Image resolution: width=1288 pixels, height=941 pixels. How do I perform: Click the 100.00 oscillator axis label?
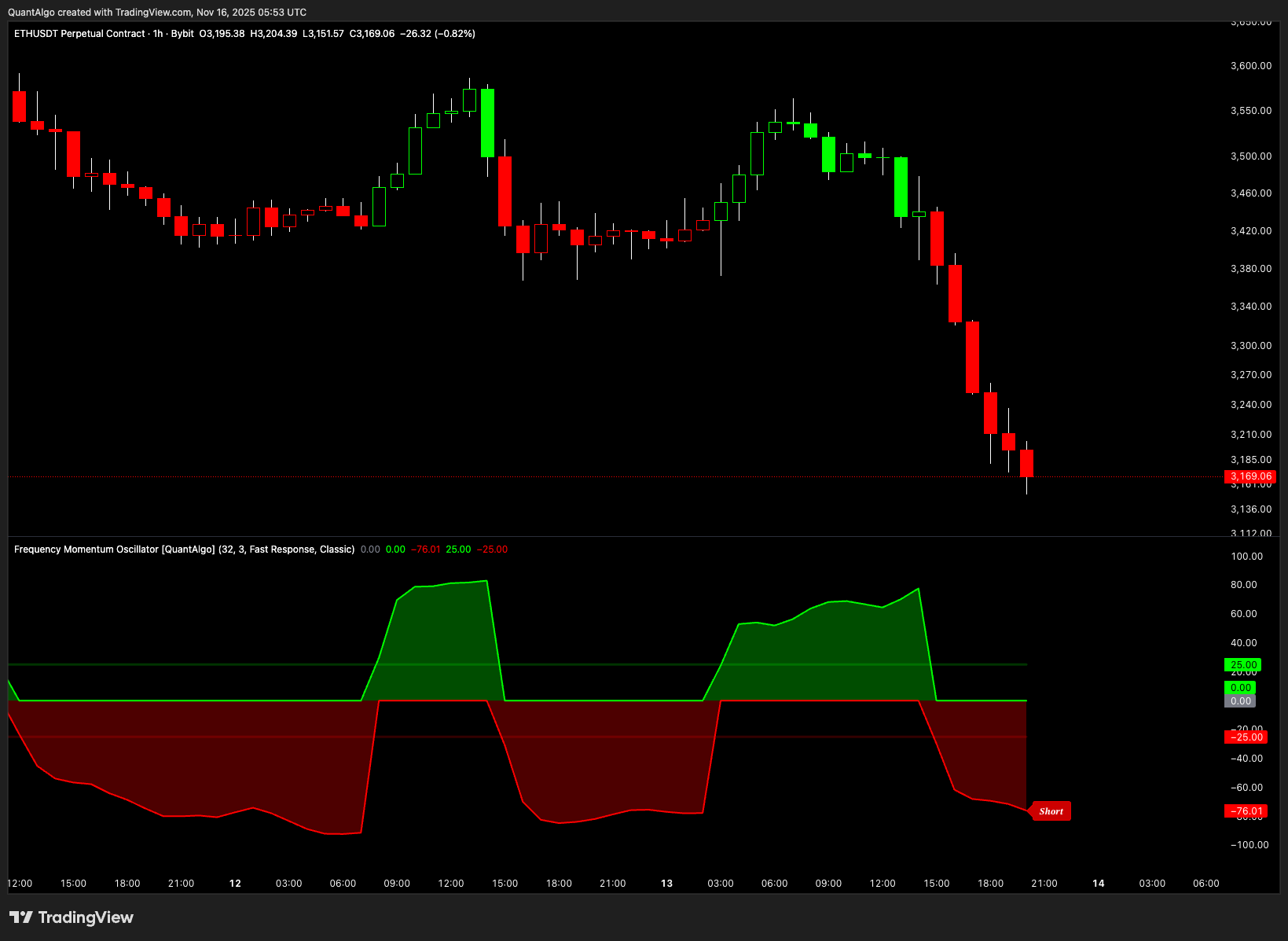click(x=1247, y=557)
